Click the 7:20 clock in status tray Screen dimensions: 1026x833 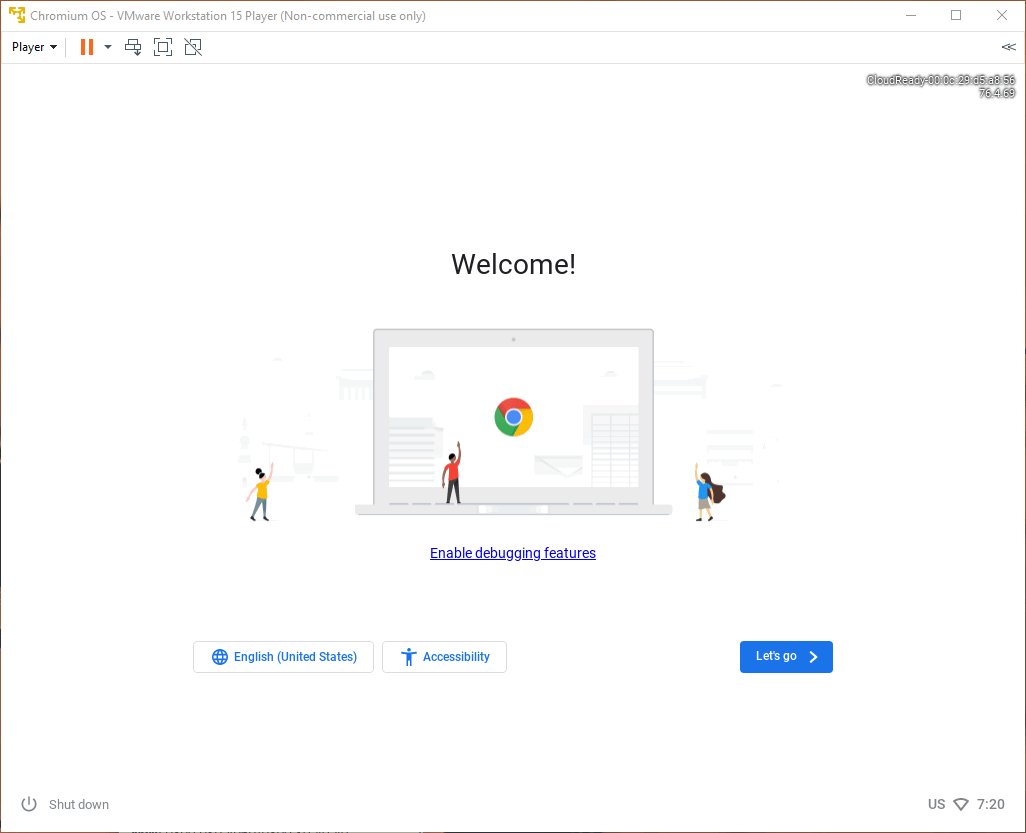(x=991, y=804)
